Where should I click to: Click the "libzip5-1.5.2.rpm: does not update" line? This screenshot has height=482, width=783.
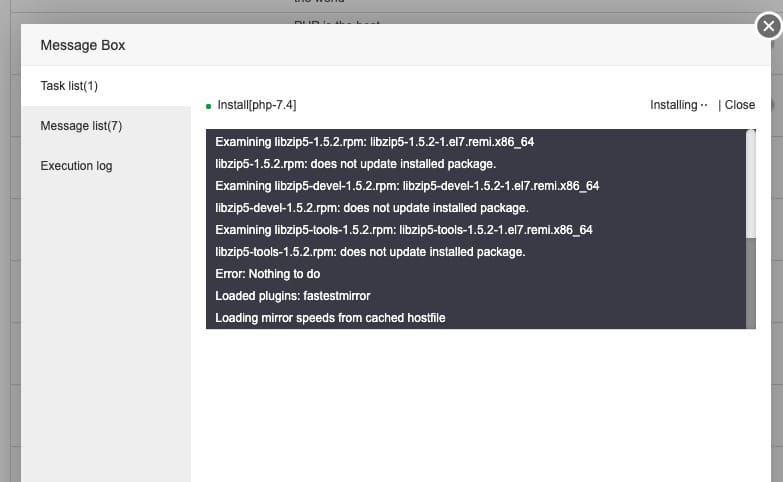click(355, 164)
